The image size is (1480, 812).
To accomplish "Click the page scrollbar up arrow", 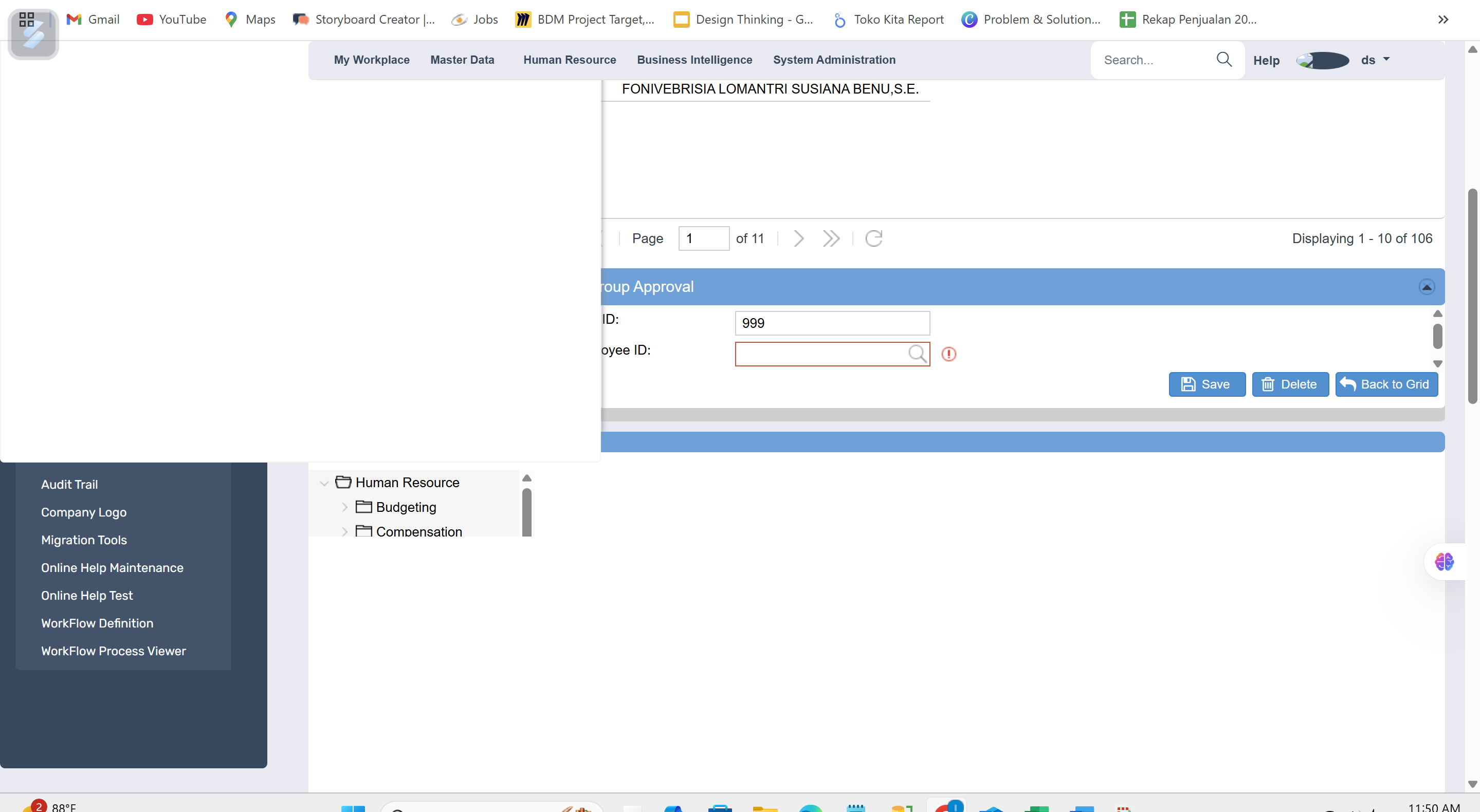I will pos(1472,49).
